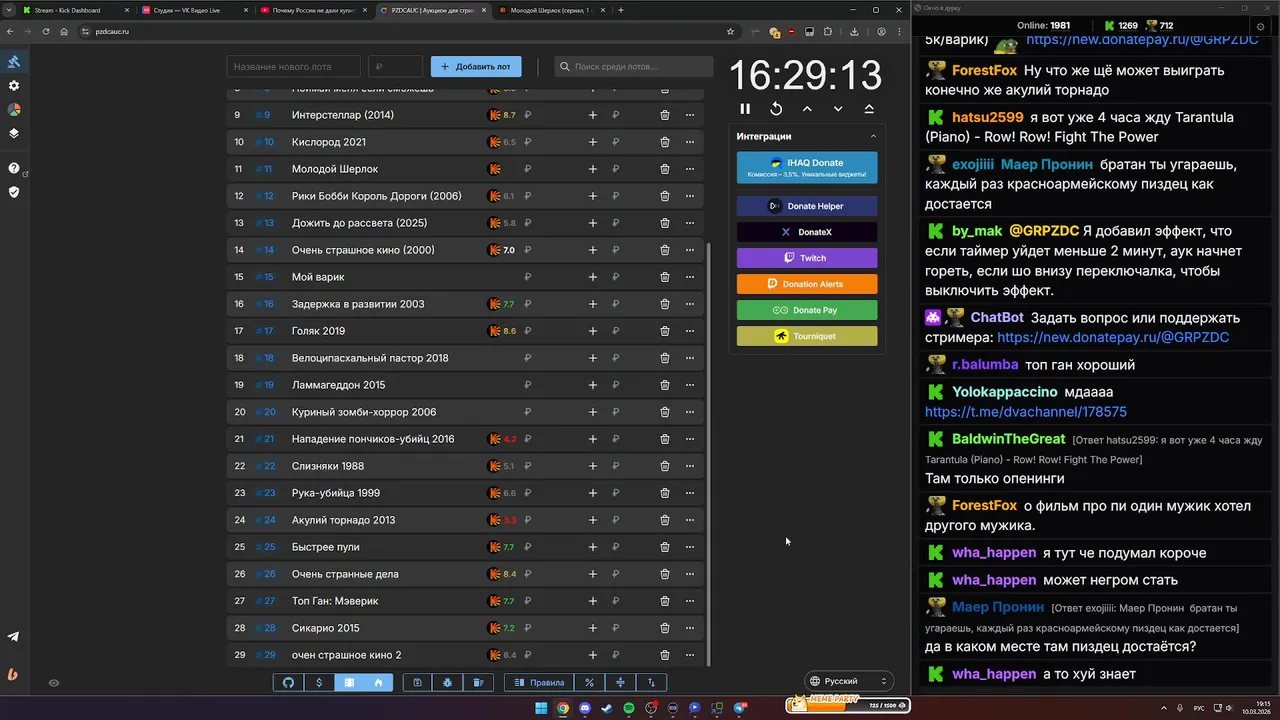
Task: Toggle the flame effect button in bottom toolbar
Action: 378,683
